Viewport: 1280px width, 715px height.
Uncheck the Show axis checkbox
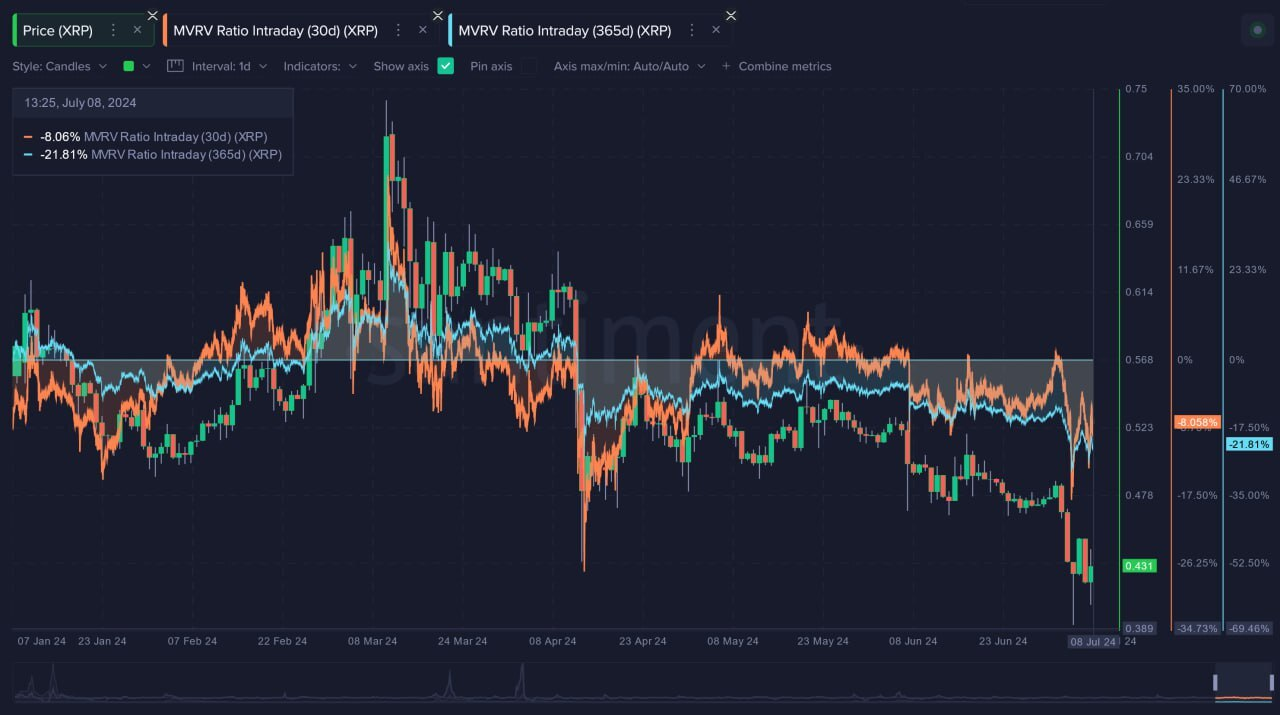click(446, 66)
